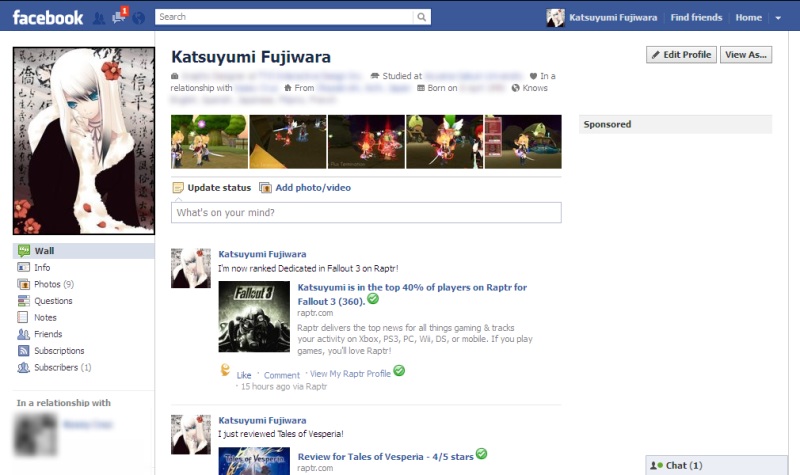
Task: Click the small profile avatar in top bar
Action: click(x=555, y=17)
